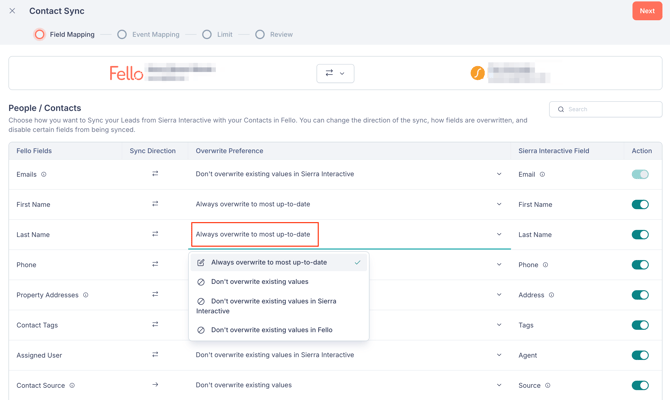Open overwrite preference chevron for Phone
The image size is (670, 400).
[499, 265]
